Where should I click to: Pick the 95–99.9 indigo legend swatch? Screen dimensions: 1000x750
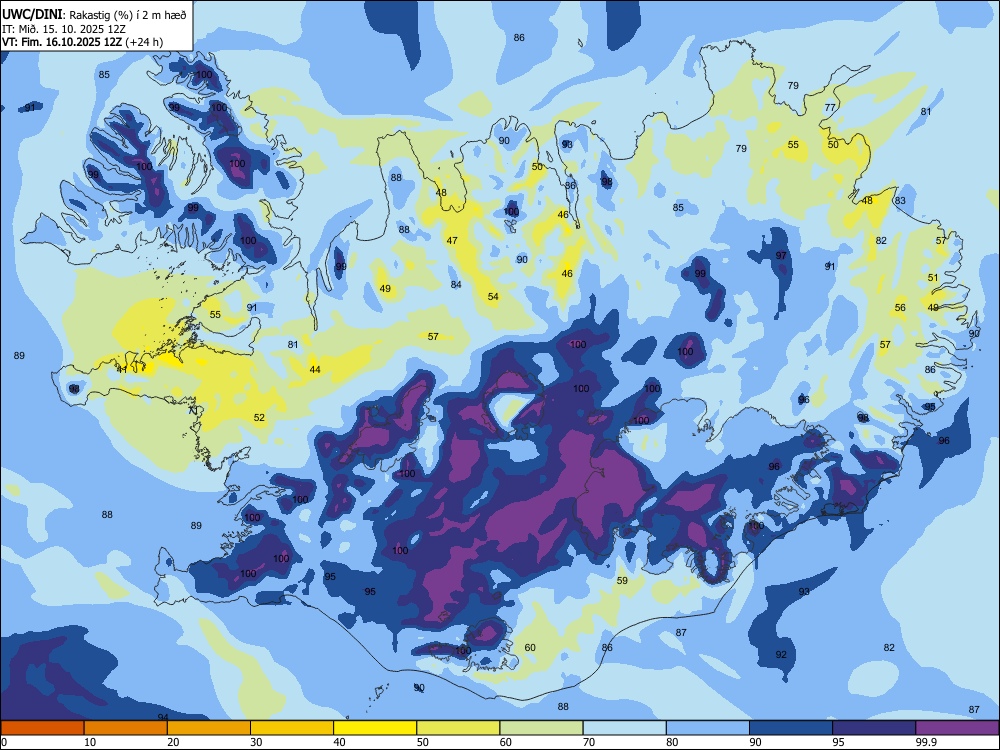click(874, 728)
